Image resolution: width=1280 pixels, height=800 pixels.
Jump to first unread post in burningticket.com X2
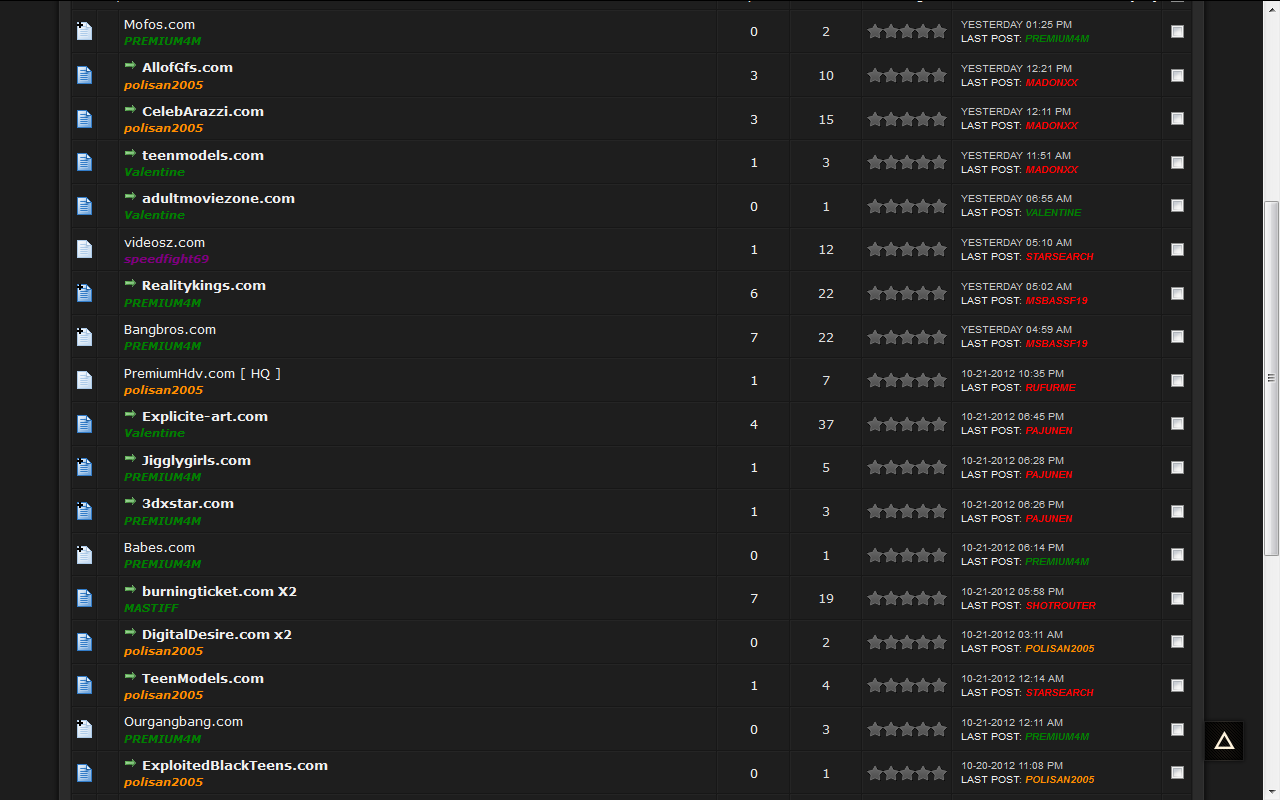coord(130,590)
